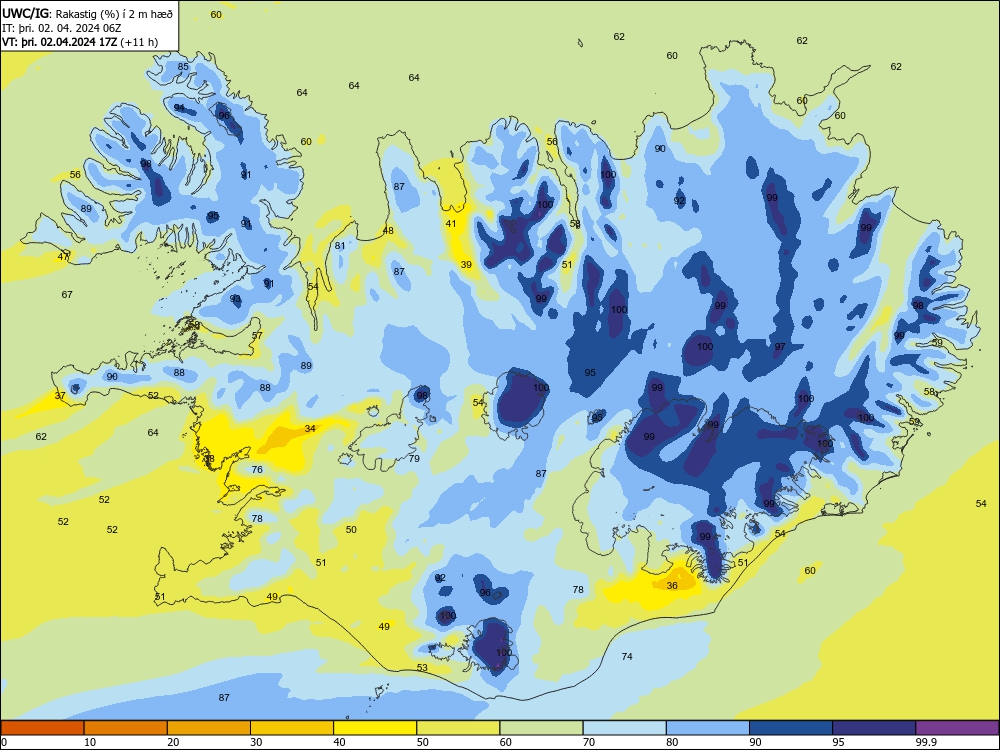Image resolution: width=1000 pixels, height=750 pixels.
Task: Click the purple legend swatch above 99.9
Action: click(x=957, y=728)
